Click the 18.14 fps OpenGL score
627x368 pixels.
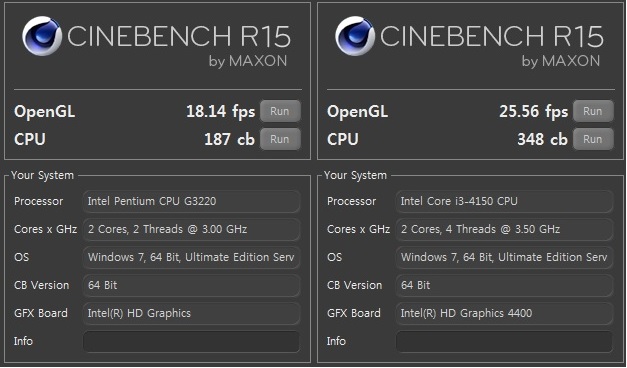pyautogui.click(x=220, y=112)
